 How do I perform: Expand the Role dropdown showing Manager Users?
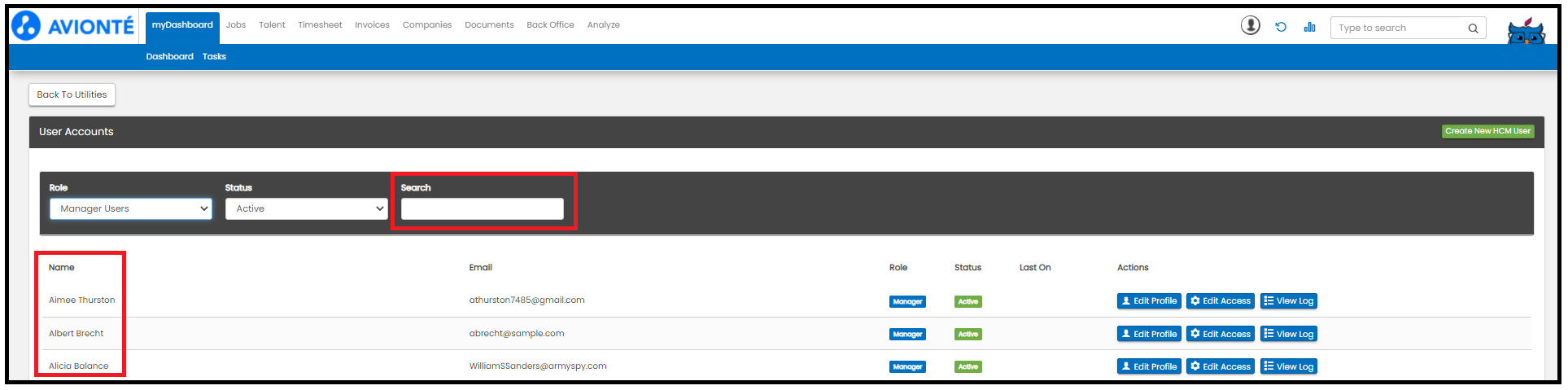131,209
